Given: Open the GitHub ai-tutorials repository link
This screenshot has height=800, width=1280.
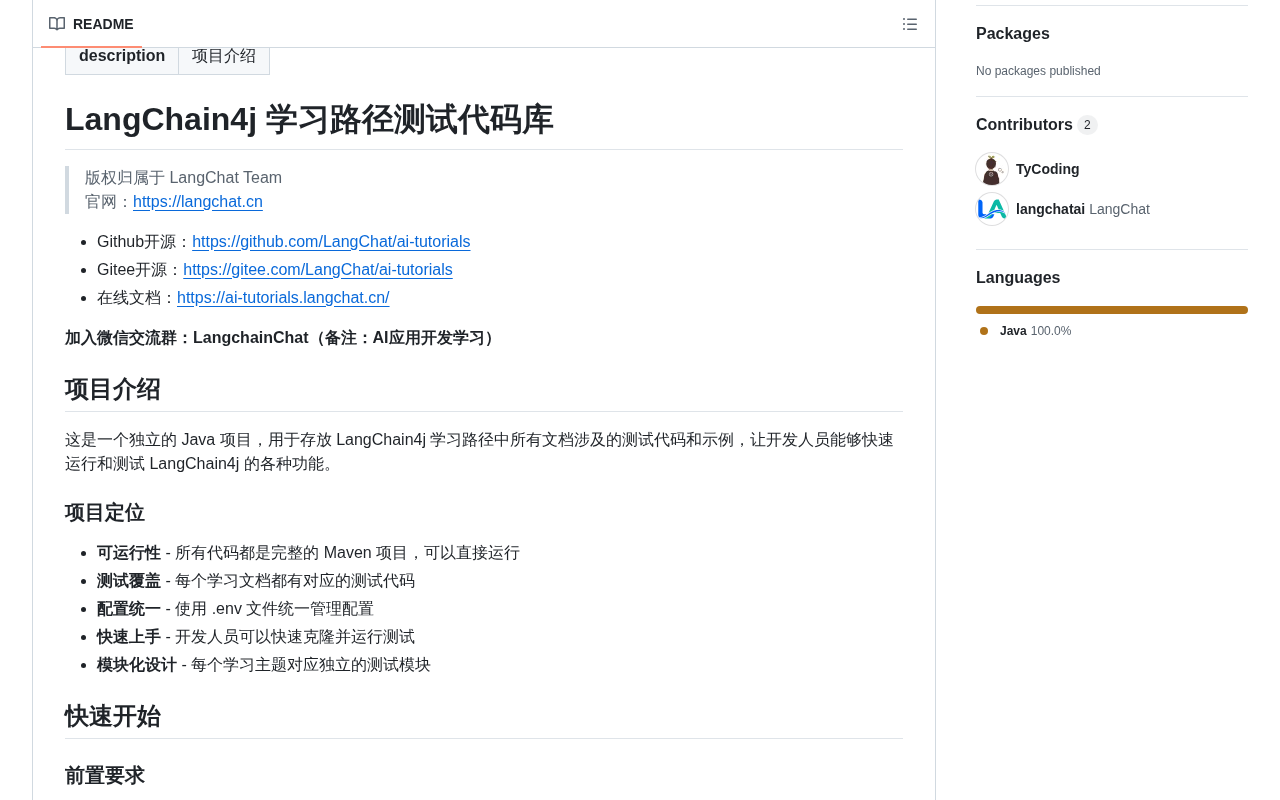Looking at the screenshot, I should coord(331,242).
